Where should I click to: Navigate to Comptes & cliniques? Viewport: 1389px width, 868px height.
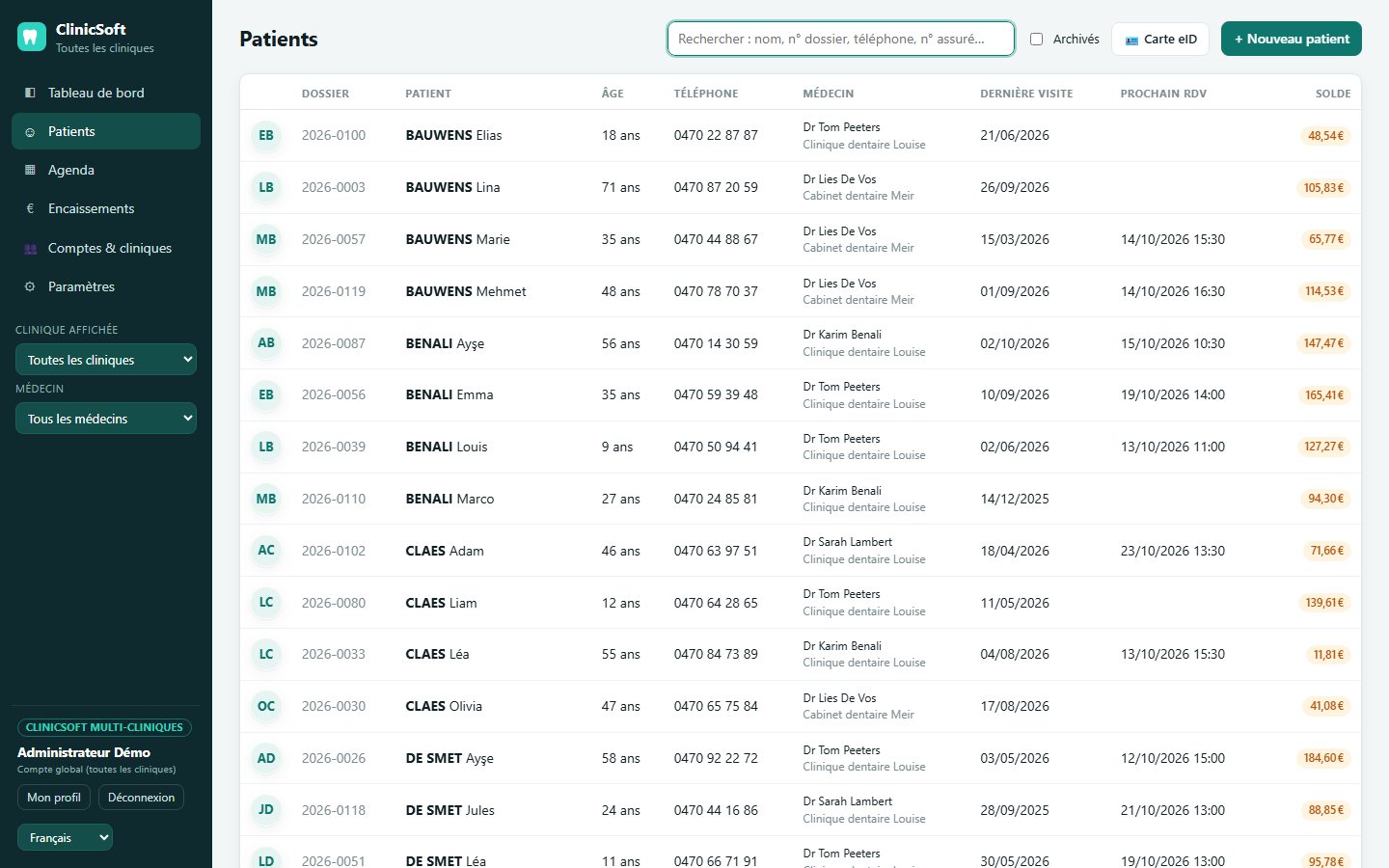pyautogui.click(x=106, y=248)
